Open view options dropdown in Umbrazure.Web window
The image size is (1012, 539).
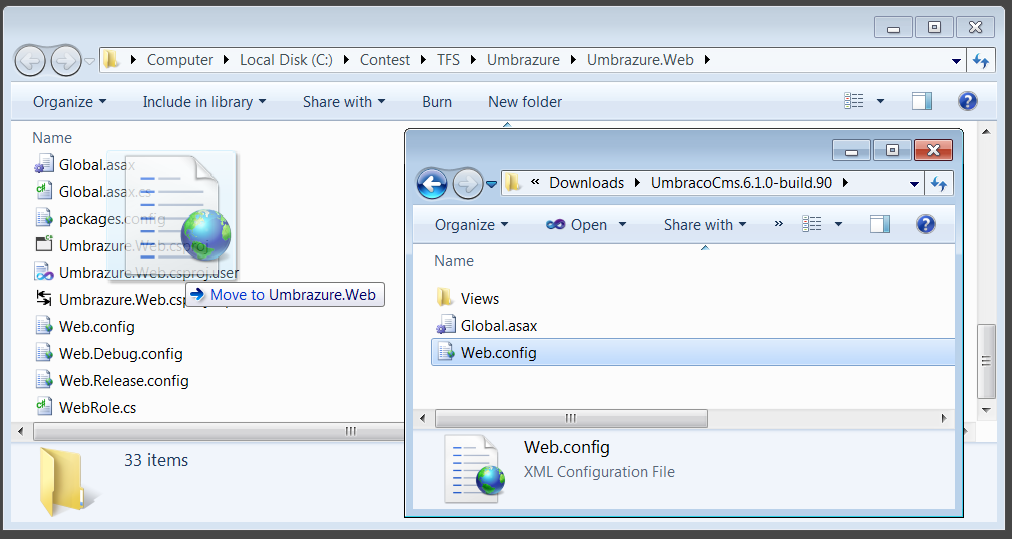point(880,101)
